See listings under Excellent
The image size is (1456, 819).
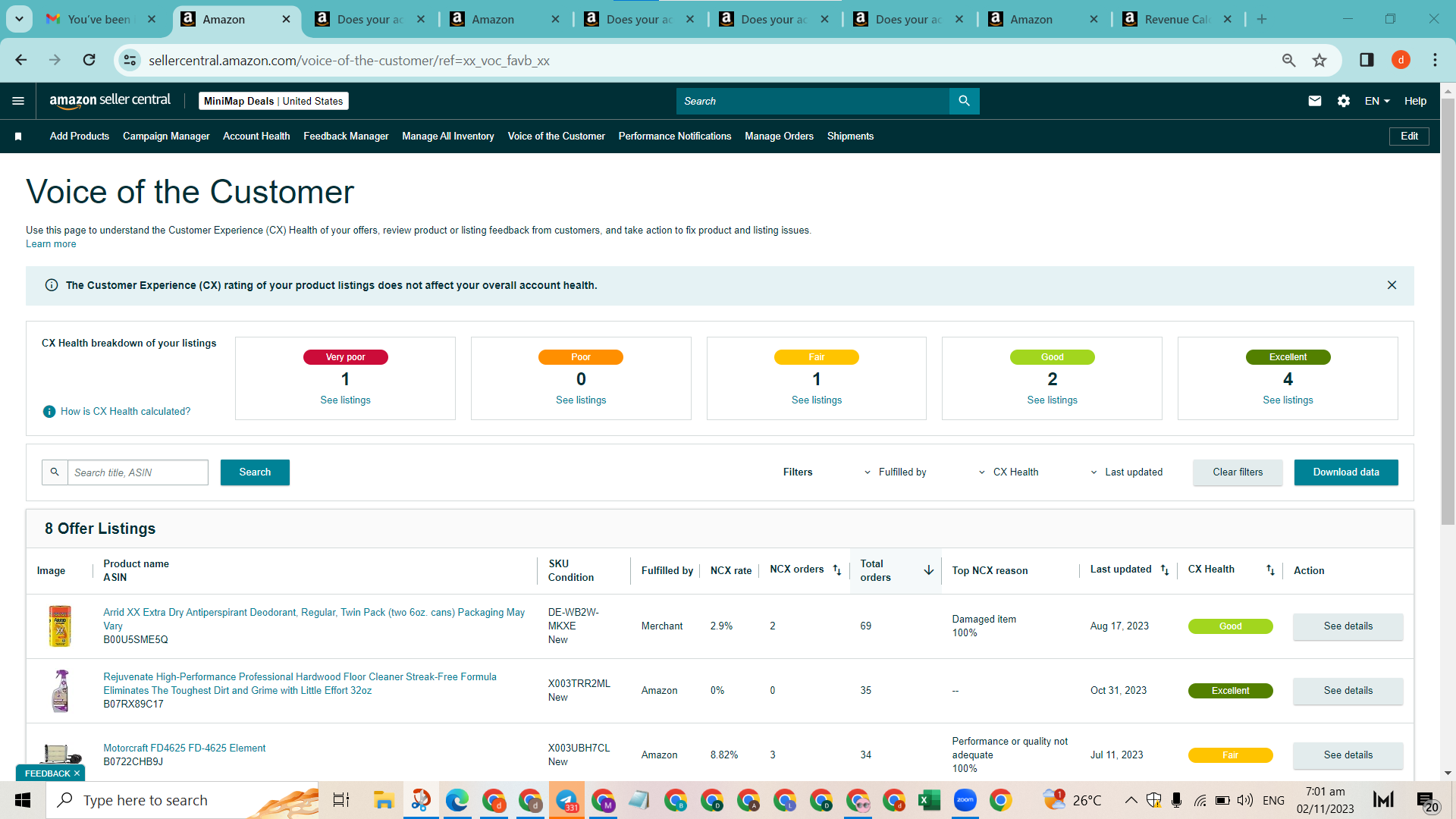click(1288, 400)
